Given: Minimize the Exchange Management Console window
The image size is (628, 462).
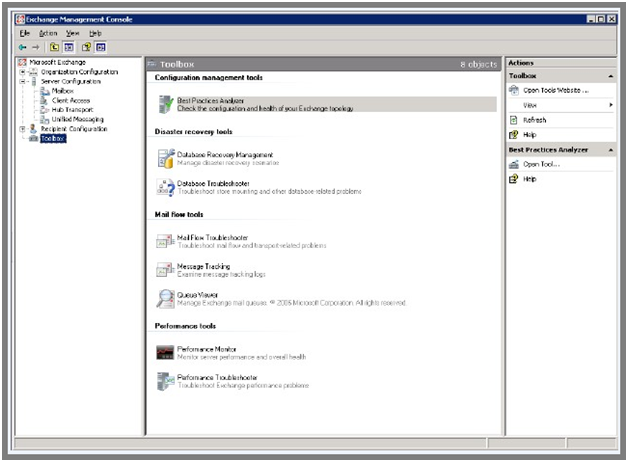Looking at the screenshot, I should 591,19.
